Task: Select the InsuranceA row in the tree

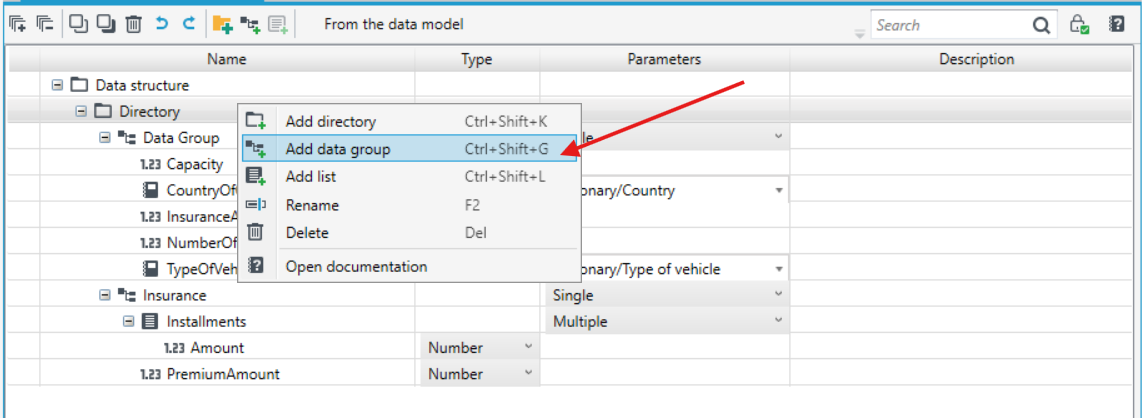Action: [x=203, y=216]
